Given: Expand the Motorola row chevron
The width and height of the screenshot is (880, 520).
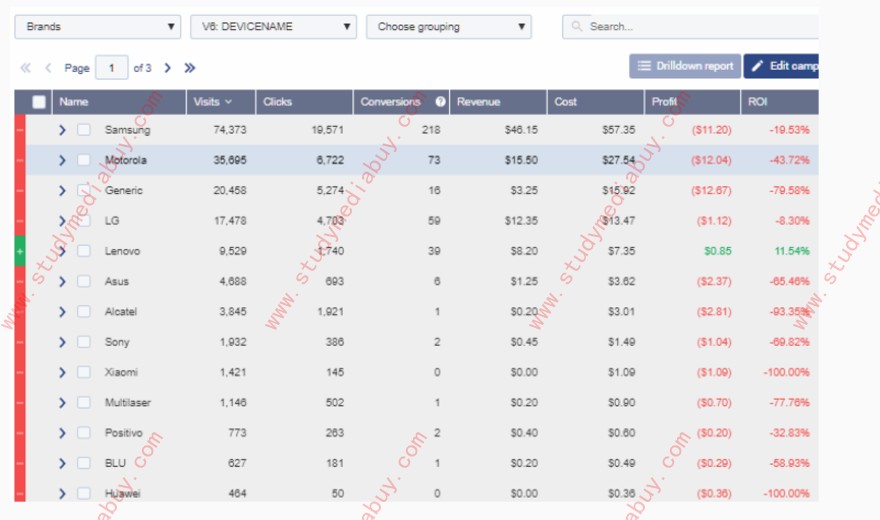Looking at the screenshot, I should tap(62, 160).
